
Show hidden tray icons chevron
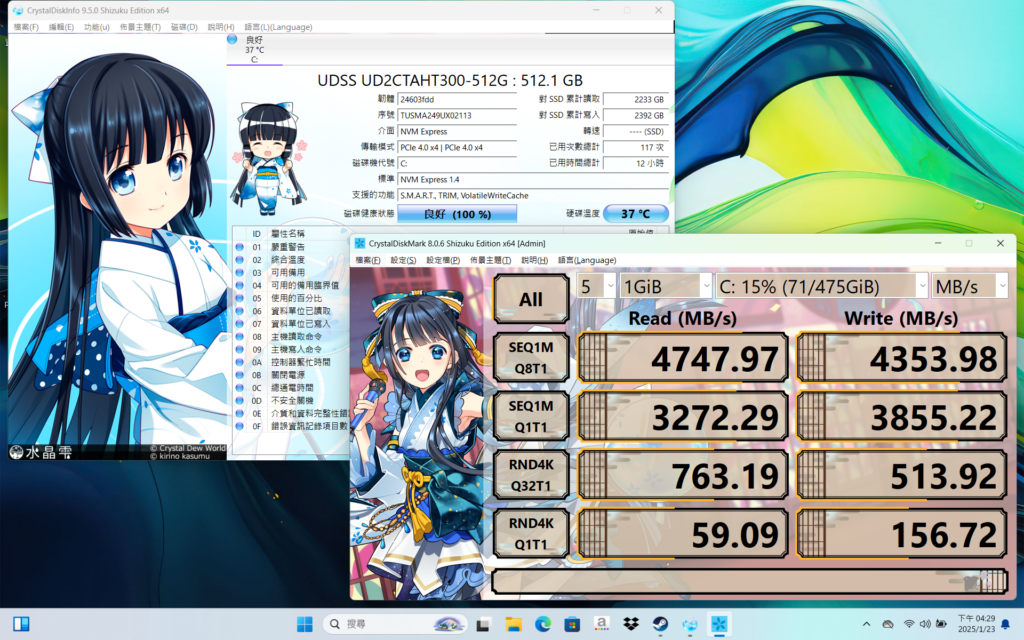click(867, 624)
